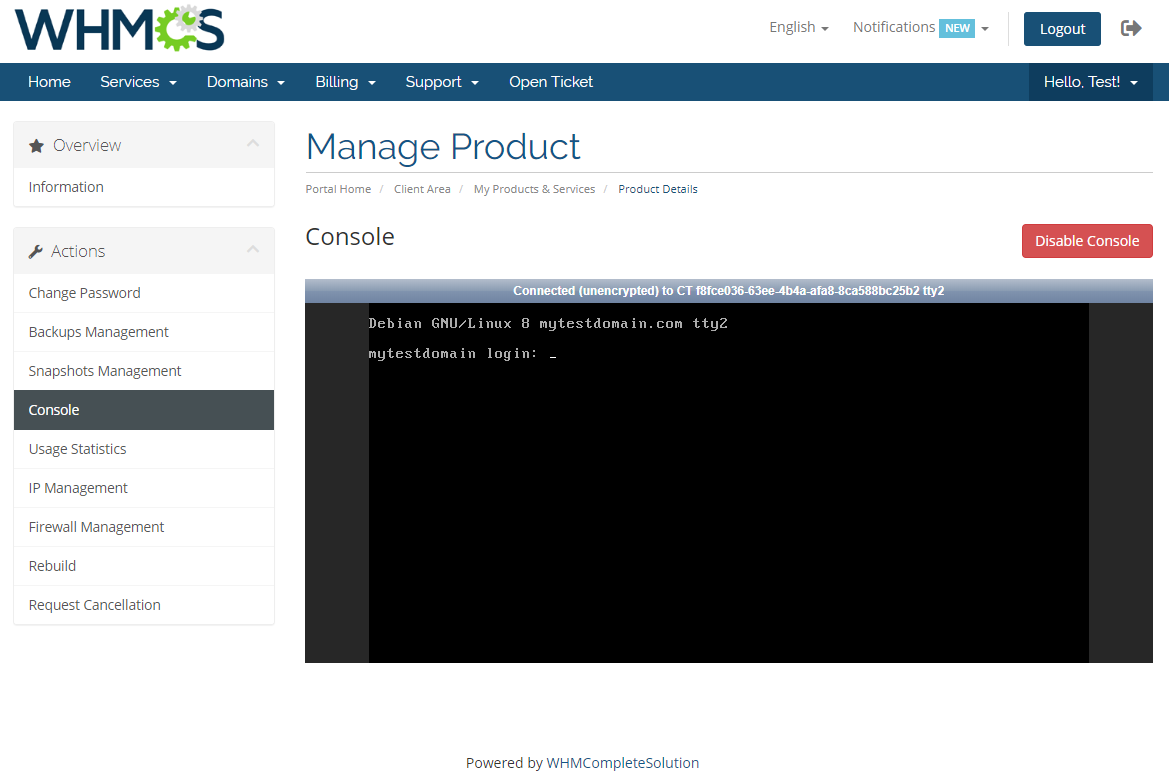The height and width of the screenshot is (777, 1169).
Task: Open Firewall Management
Action: (144, 527)
